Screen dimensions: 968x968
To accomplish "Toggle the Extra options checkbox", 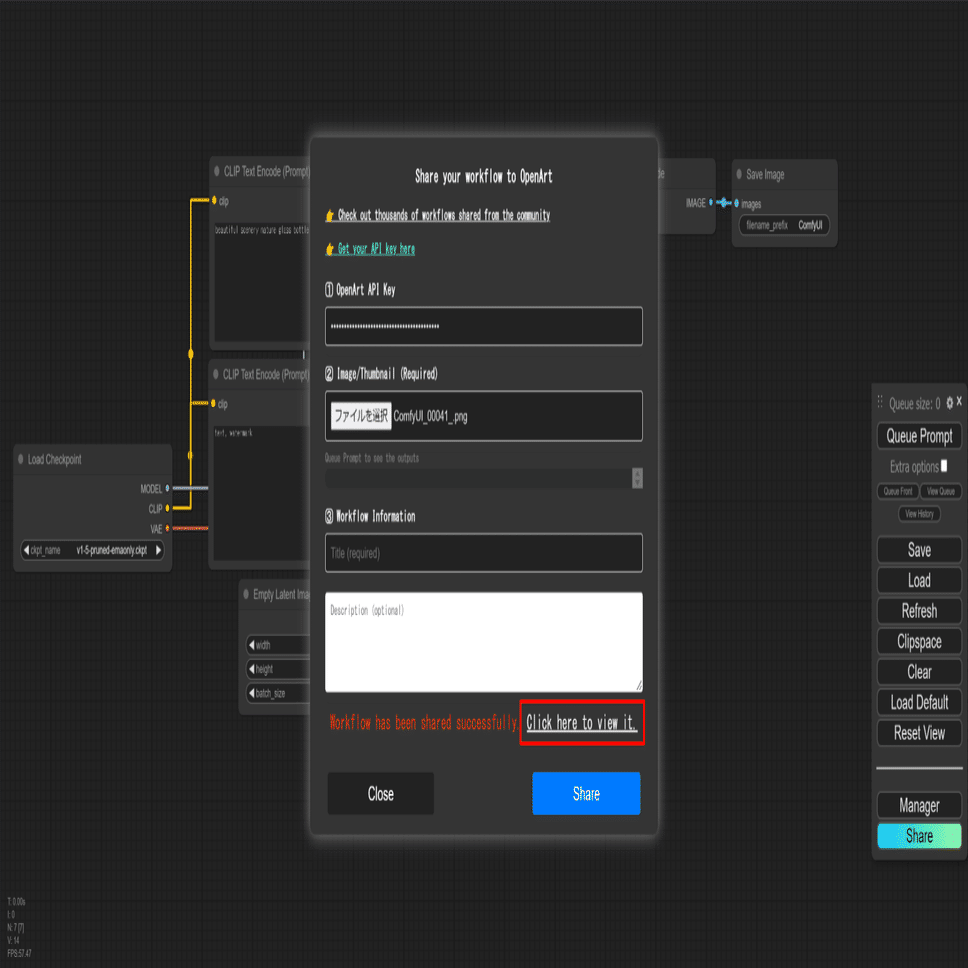I will pyautogui.click(x=943, y=466).
